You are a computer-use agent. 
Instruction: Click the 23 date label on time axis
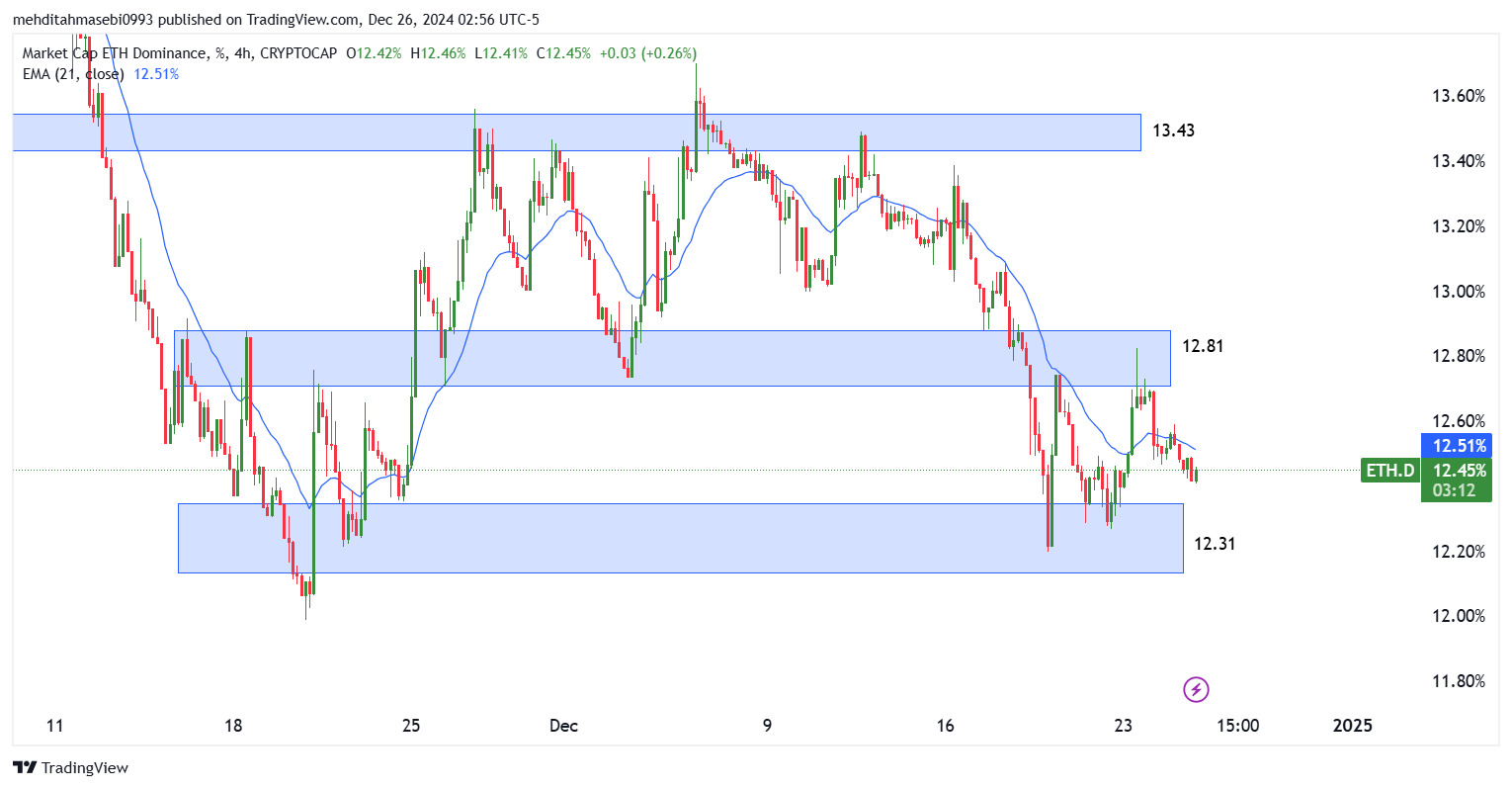point(1124,726)
